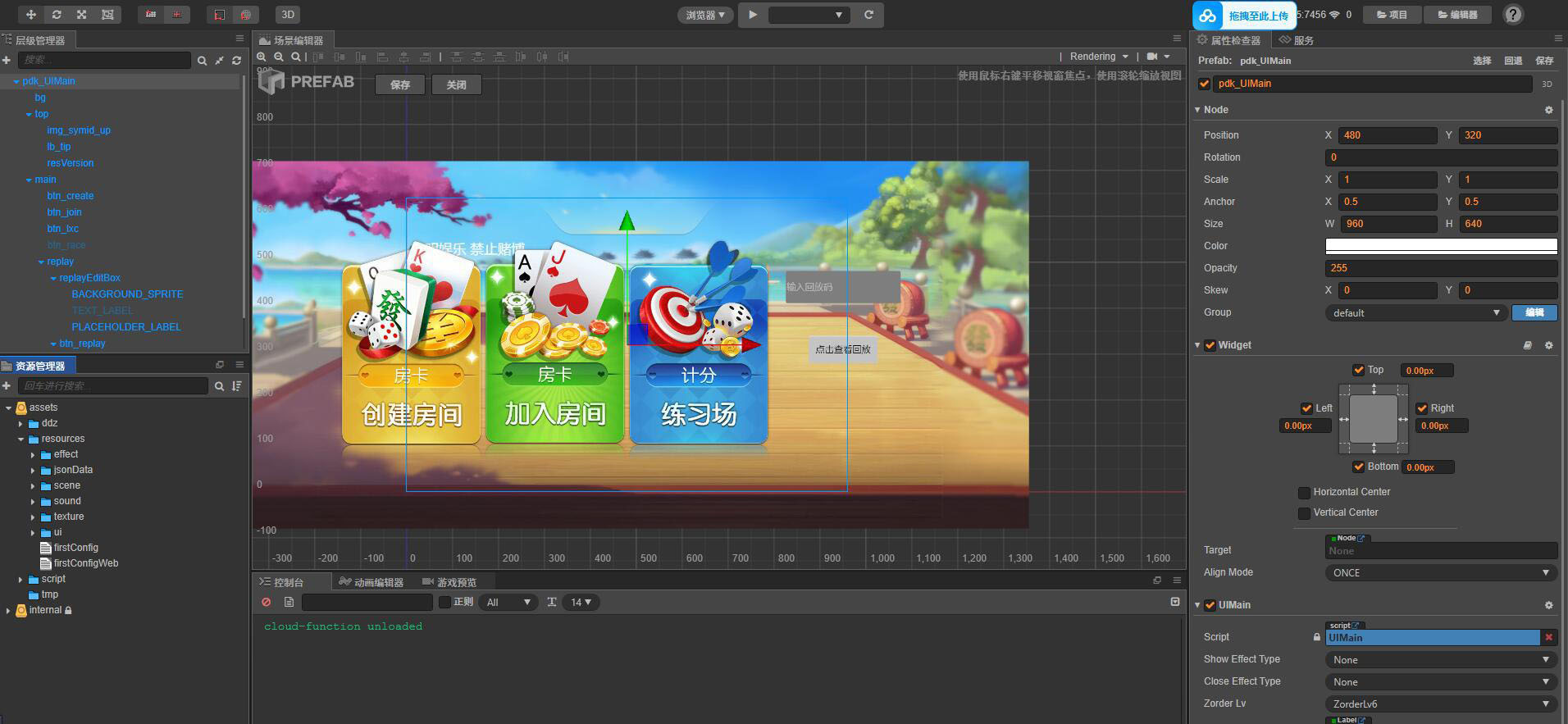Viewport: 1568px width, 724px height.
Task: Click the asset sort order icon
Action: coord(237,385)
